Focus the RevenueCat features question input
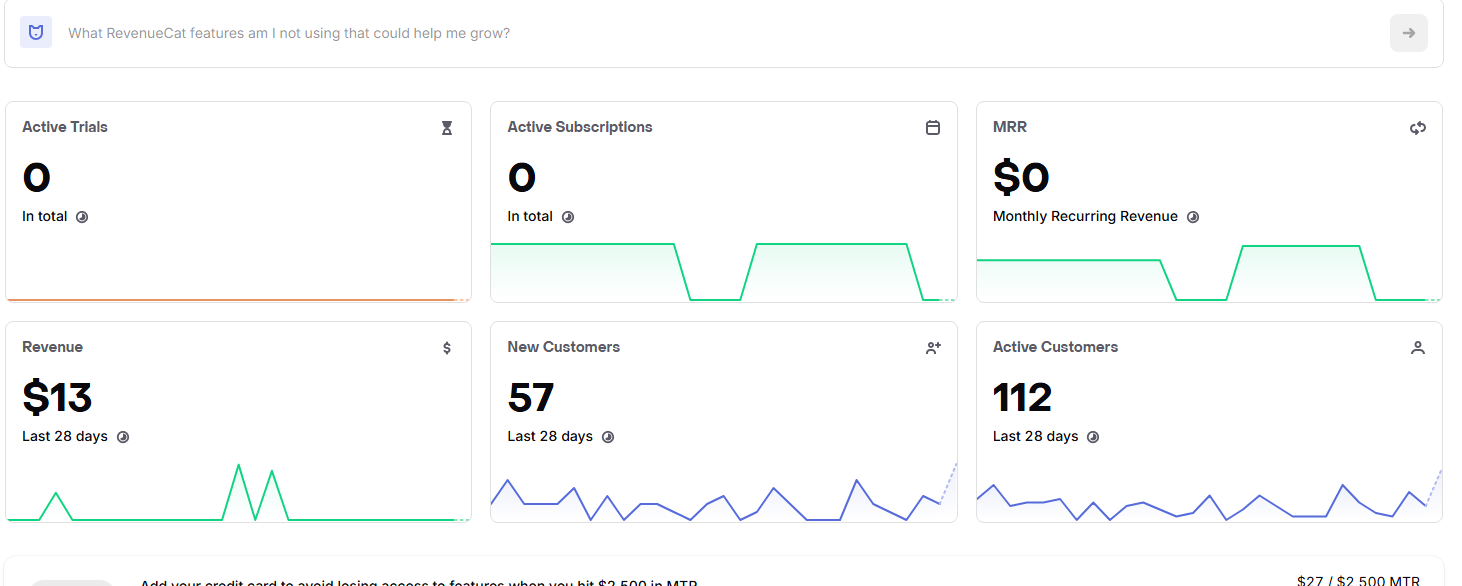1462x586 pixels. tap(720, 33)
